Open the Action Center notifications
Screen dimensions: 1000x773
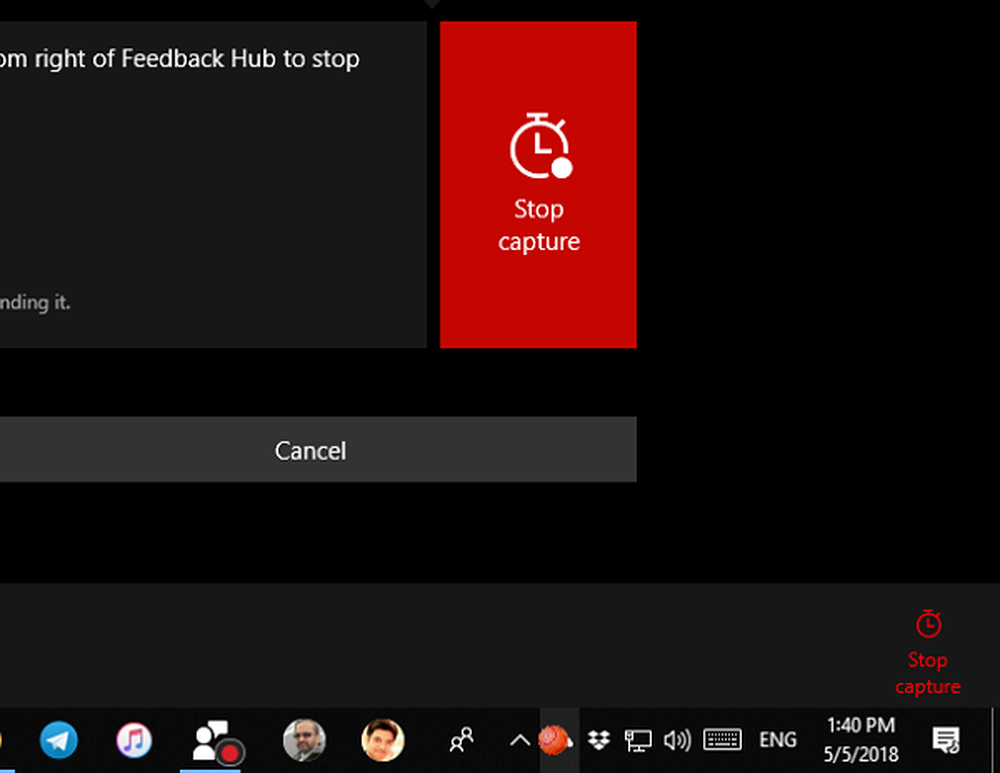click(945, 740)
